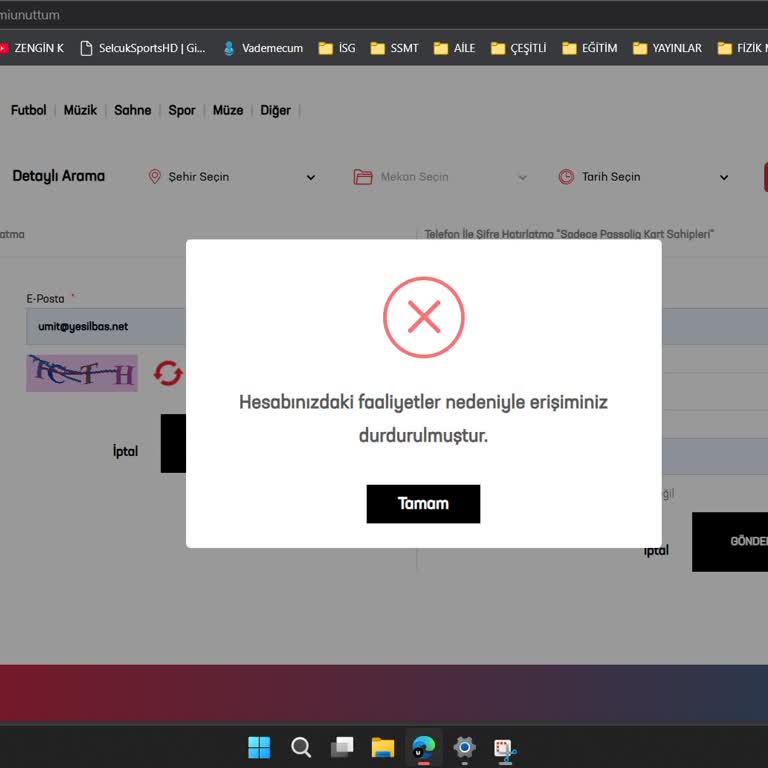Click the Mekan folder icon

363,177
